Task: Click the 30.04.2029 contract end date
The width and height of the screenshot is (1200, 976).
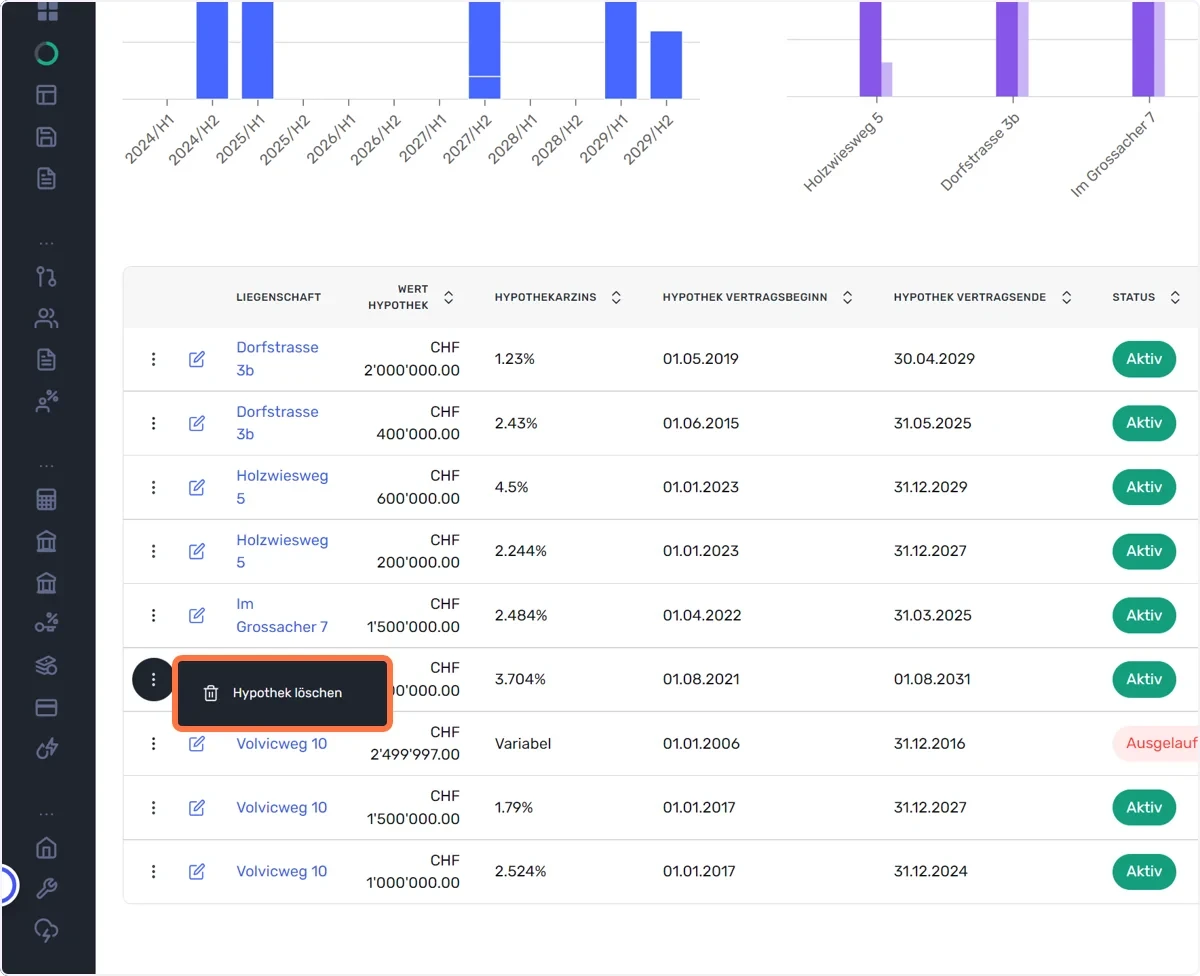Action: tap(934, 359)
